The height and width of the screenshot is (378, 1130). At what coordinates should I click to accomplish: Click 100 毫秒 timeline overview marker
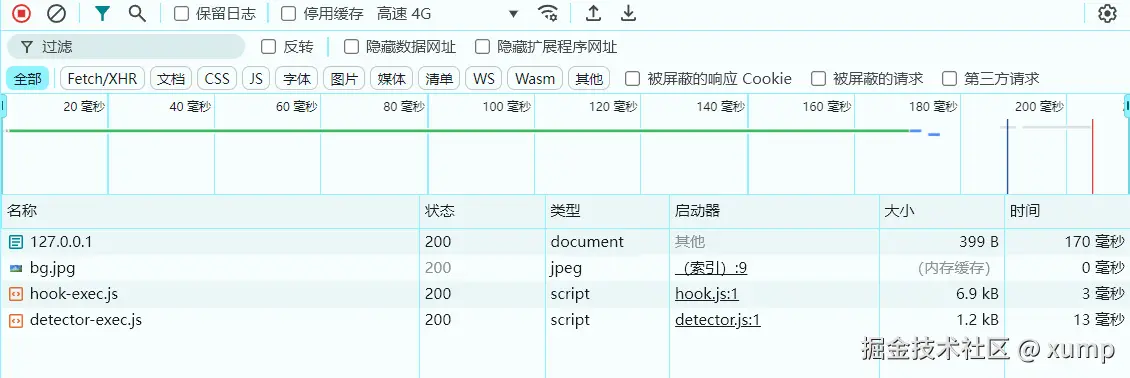507,107
